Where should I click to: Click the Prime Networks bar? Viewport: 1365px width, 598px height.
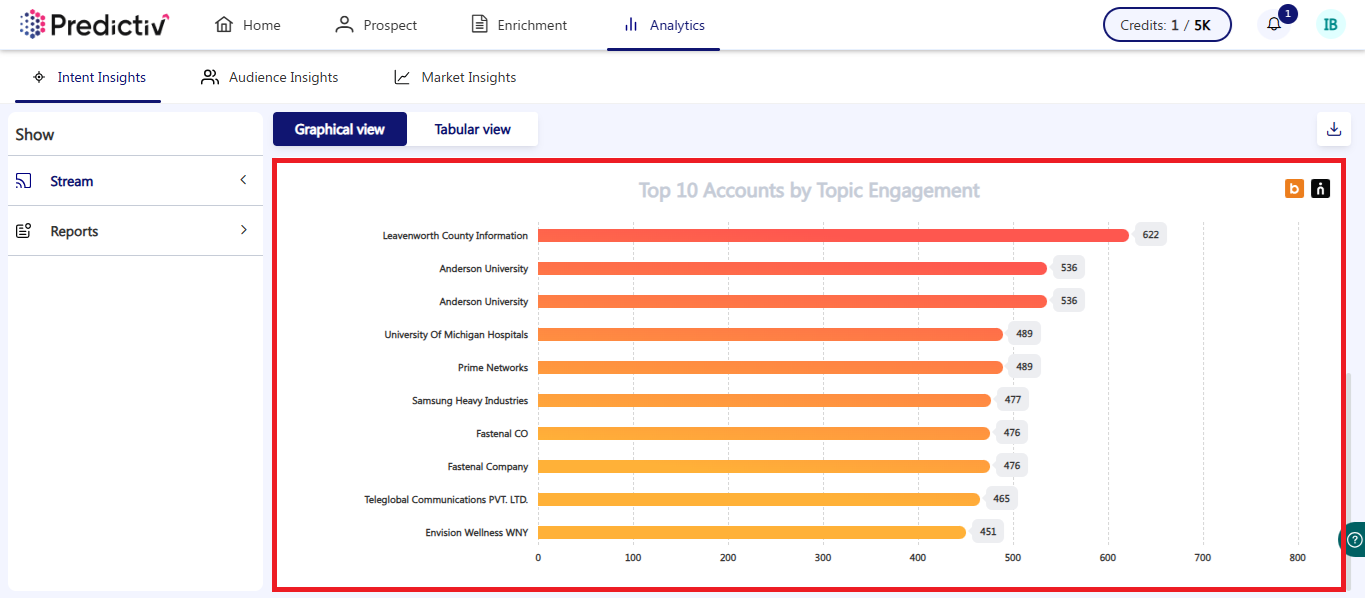770,367
